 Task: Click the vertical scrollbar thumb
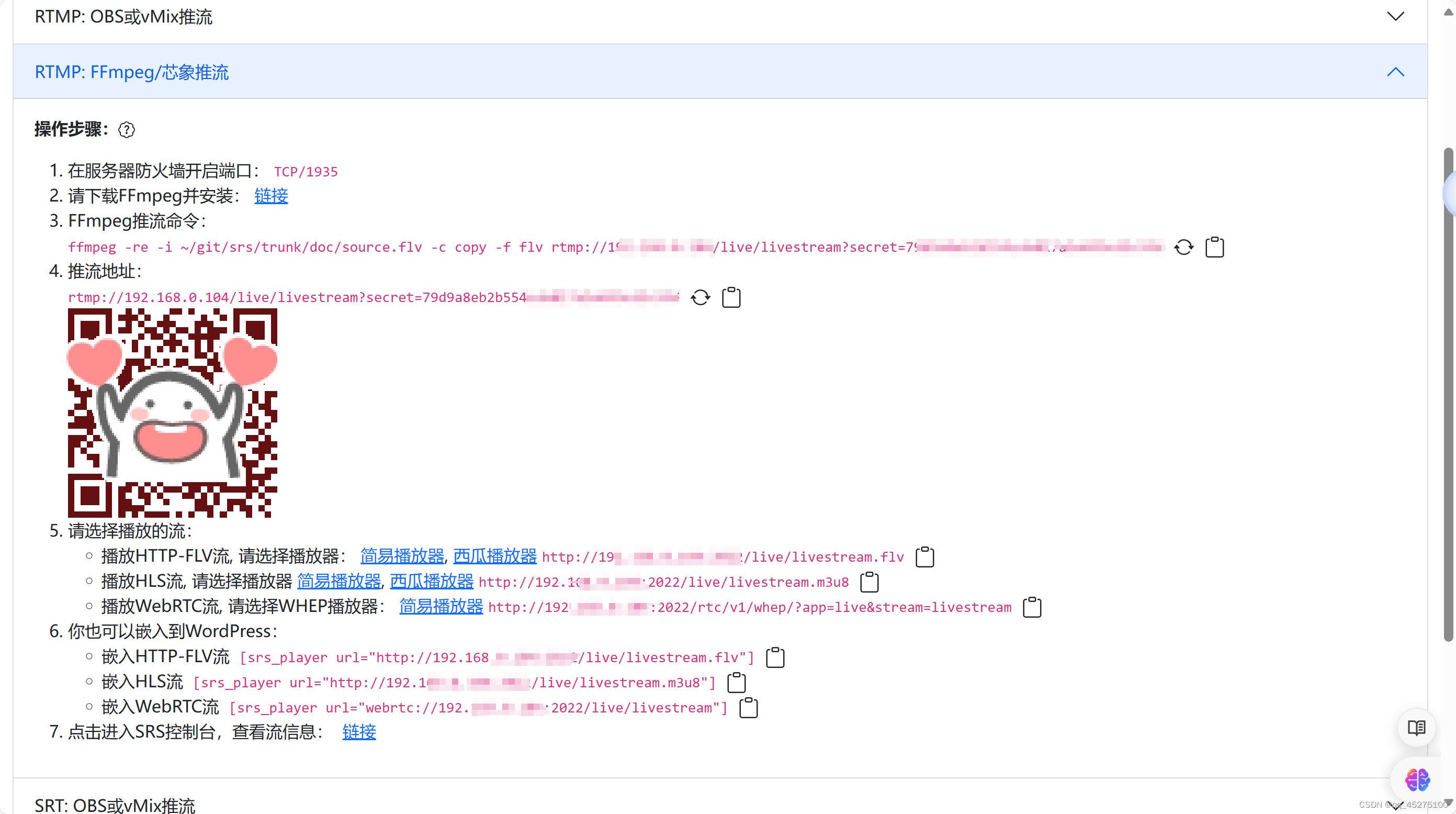click(1448, 394)
